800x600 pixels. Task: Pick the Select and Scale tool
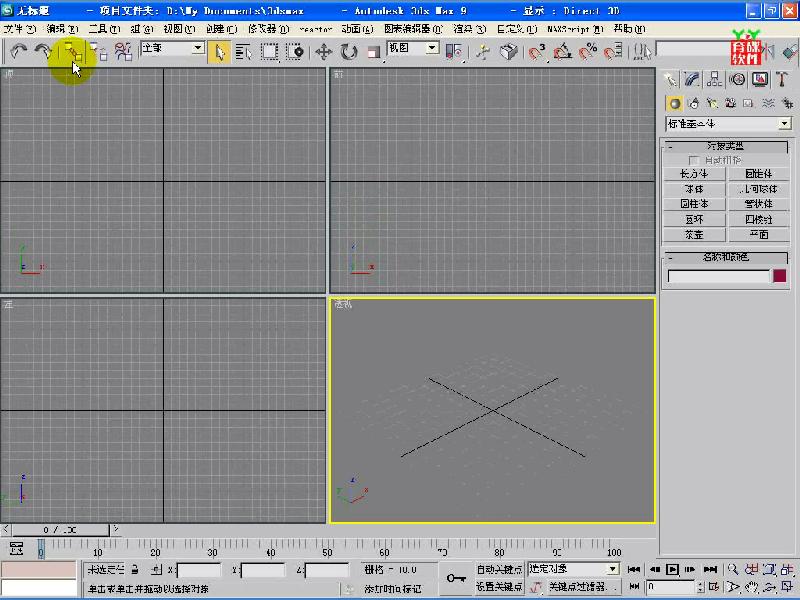pyautogui.click(x=374, y=52)
